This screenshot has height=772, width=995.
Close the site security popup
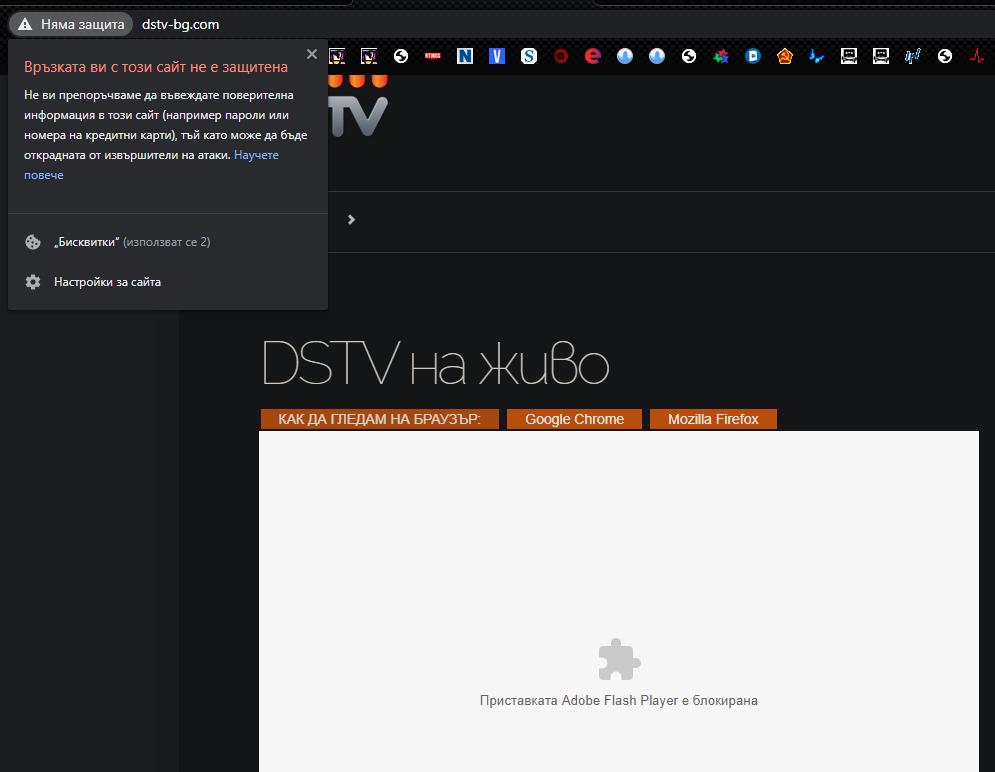coord(312,54)
